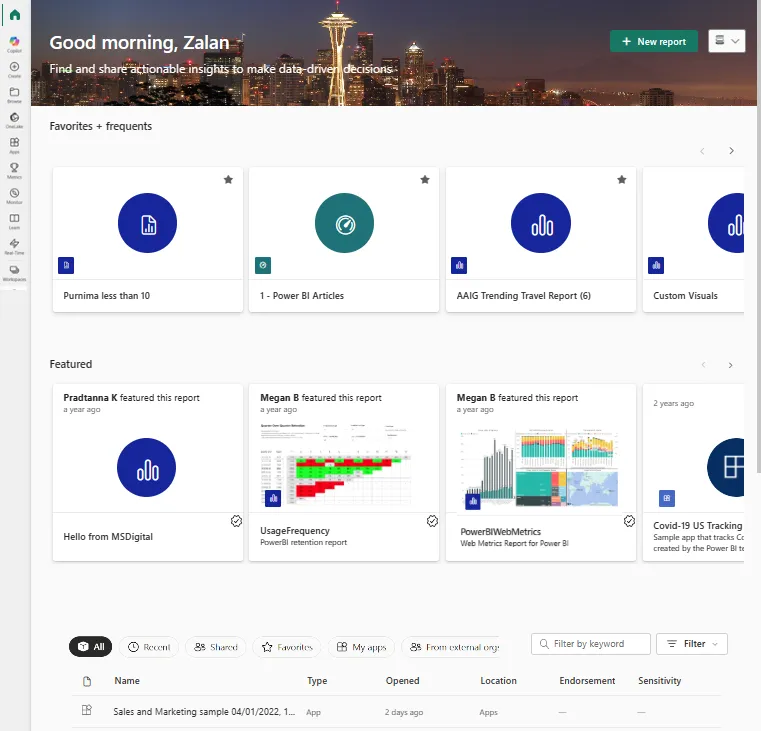The width and height of the screenshot is (761, 731).
Task: Open the Create page in sidebar
Action: (x=15, y=69)
